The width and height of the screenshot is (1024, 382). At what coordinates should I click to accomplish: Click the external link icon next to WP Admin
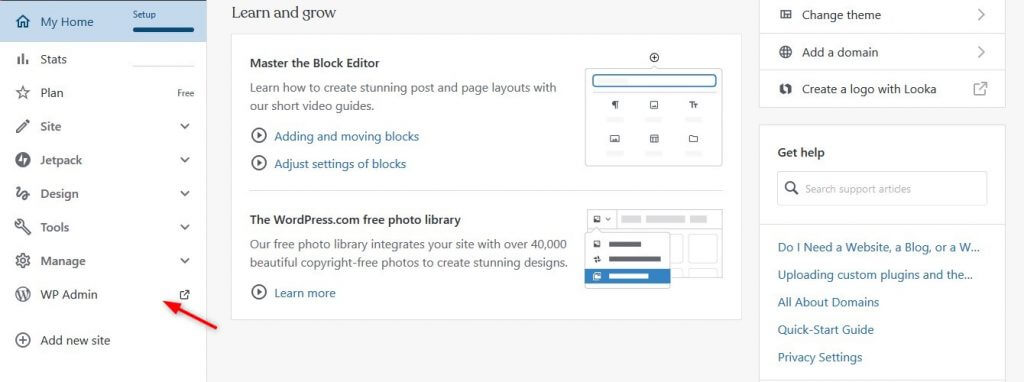(185, 294)
